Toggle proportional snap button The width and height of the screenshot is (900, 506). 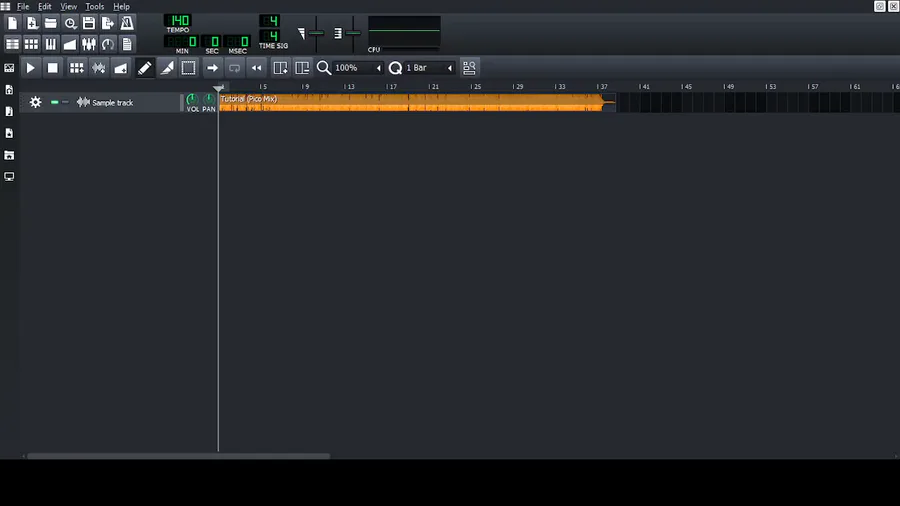469,68
